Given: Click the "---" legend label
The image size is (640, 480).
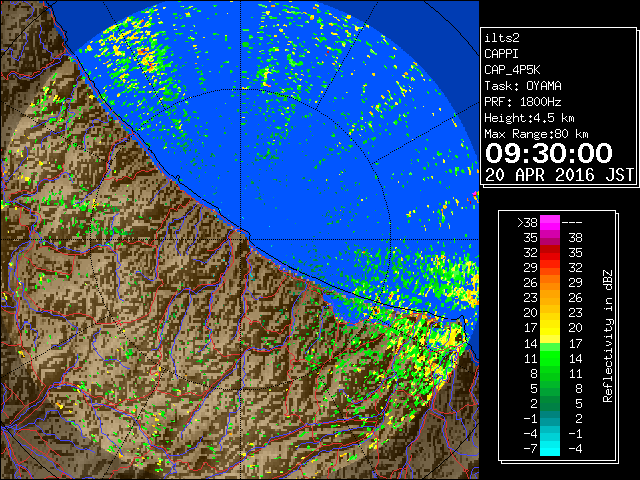Looking at the screenshot, I should 572,223.
